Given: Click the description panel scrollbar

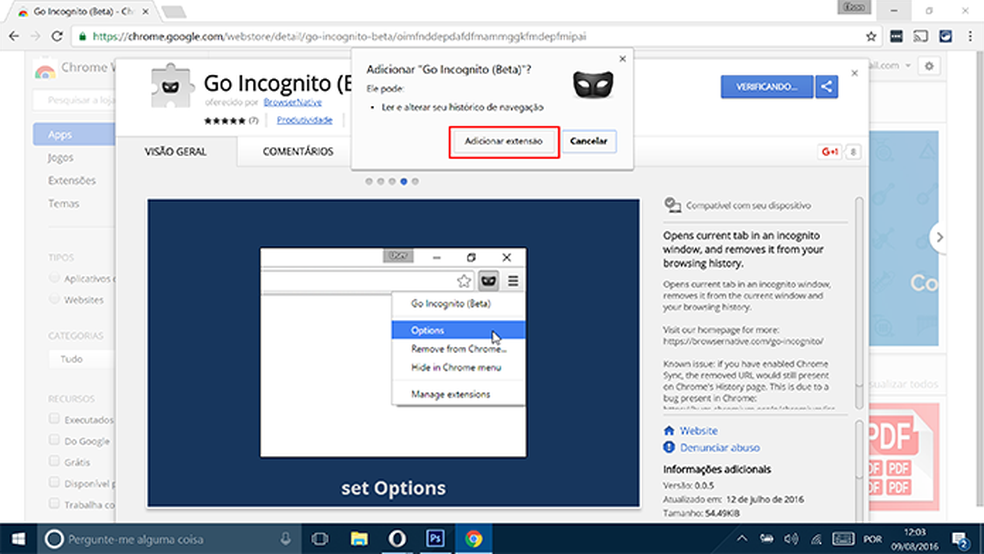Looking at the screenshot, I should pos(859,304).
